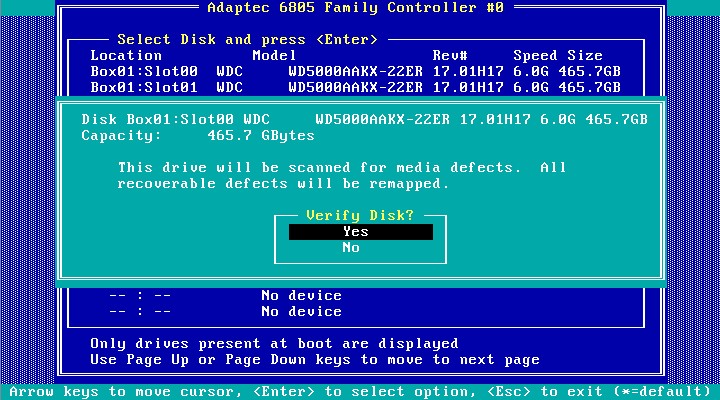Click the Rev# column header
Screen dimensions: 720x400
[x=450, y=55]
